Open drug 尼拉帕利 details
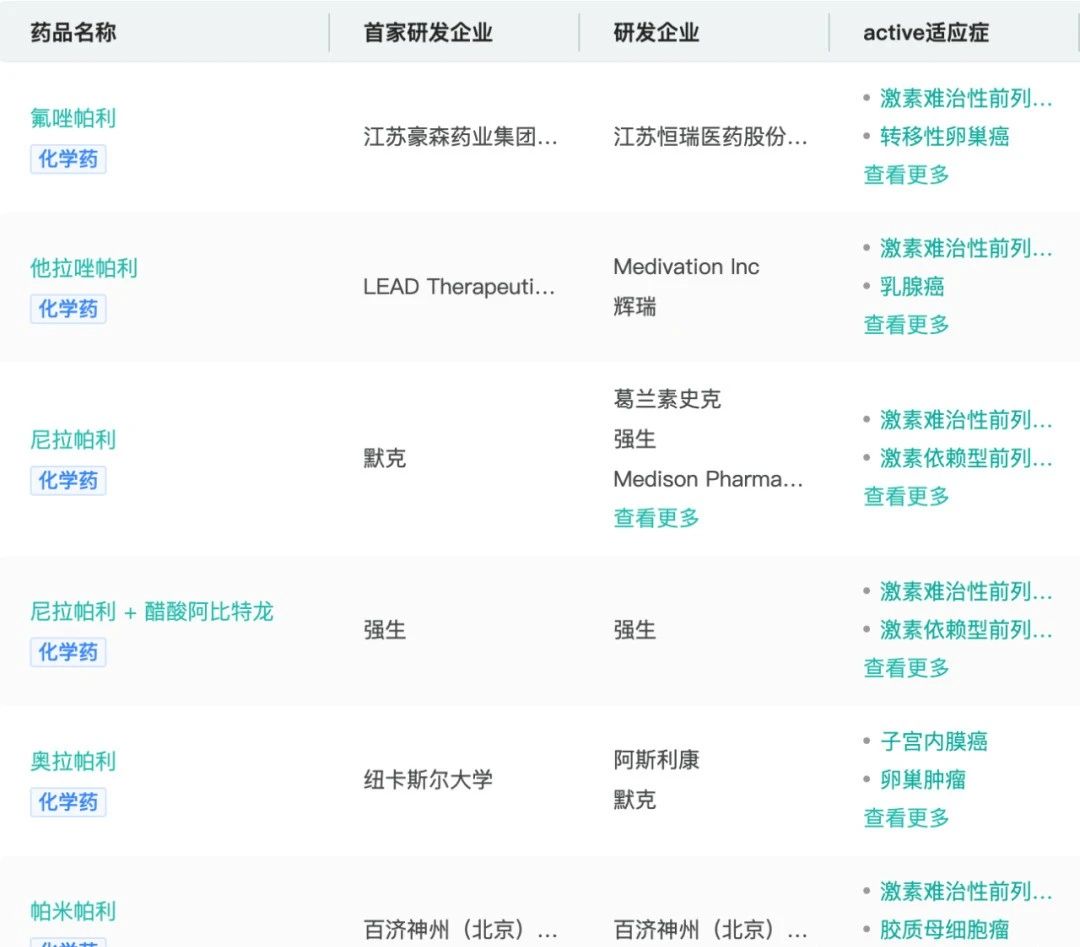 click(x=73, y=439)
